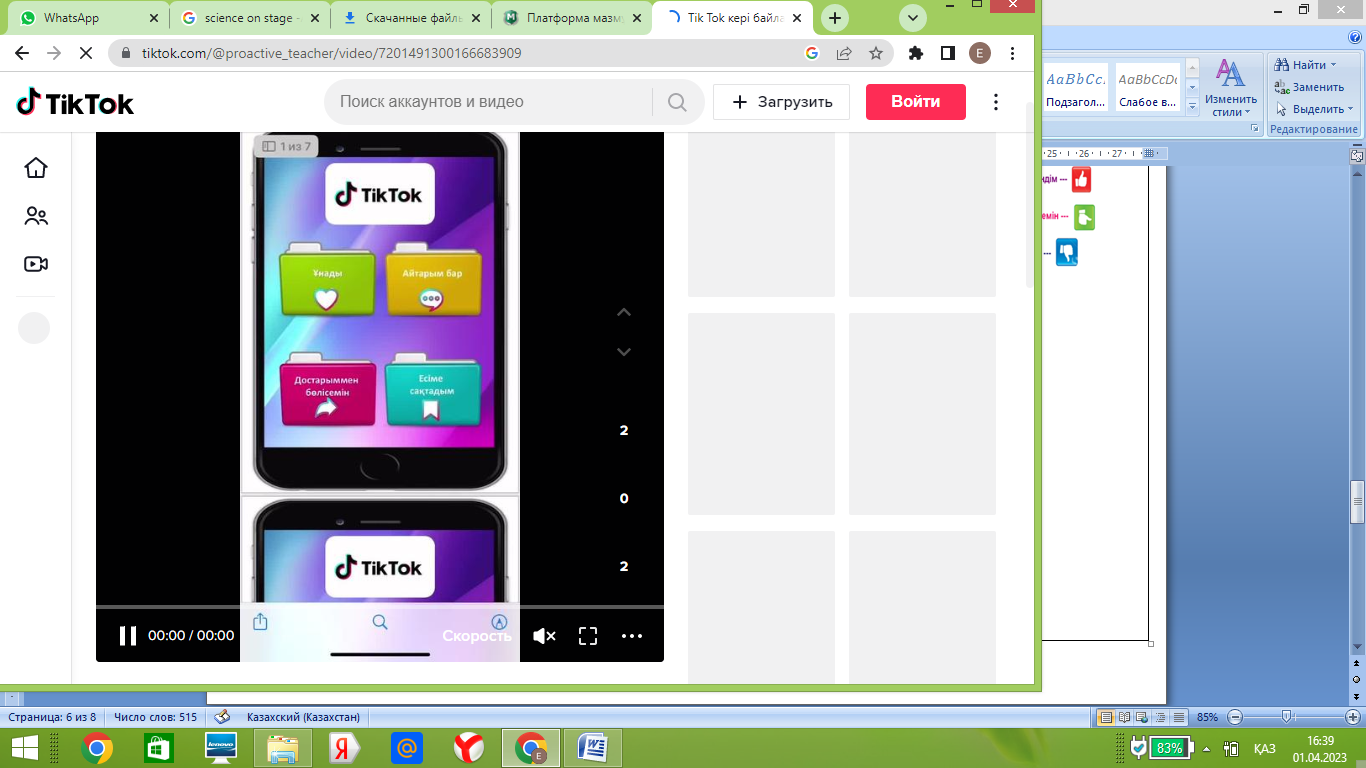The image size is (1366, 768).
Task: Select the Слабое выделение style in Word
Action: pyautogui.click(x=1147, y=88)
